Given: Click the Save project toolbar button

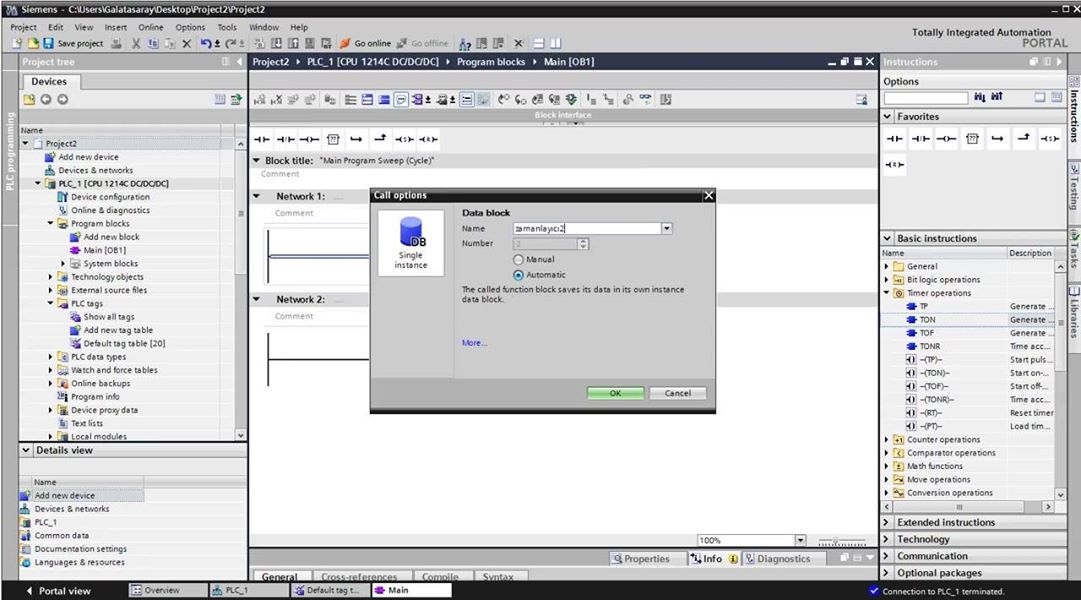Looking at the screenshot, I should click(x=73, y=43).
